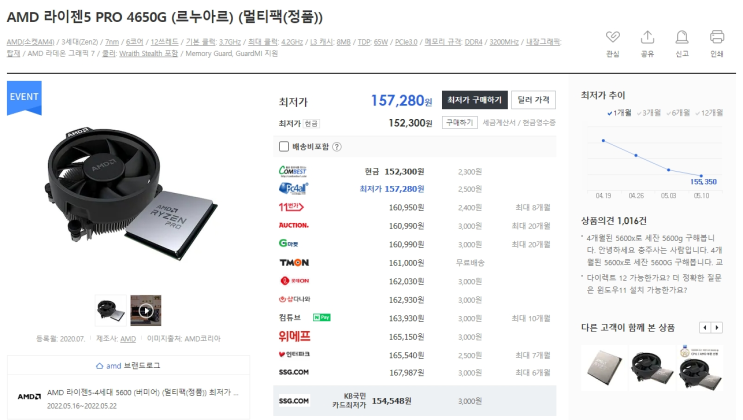Screen dimensions: 743x420
Task: Open the 위메프 seller logo
Action: [294, 337]
